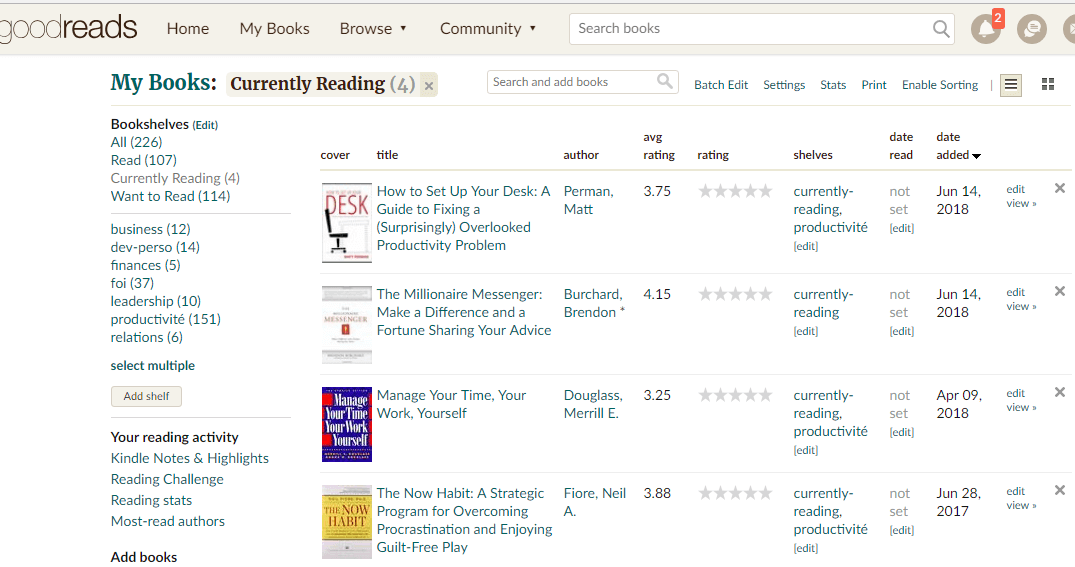This screenshot has width=1075, height=567.
Task: Edit the Bookshelves list
Action: click(x=205, y=125)
